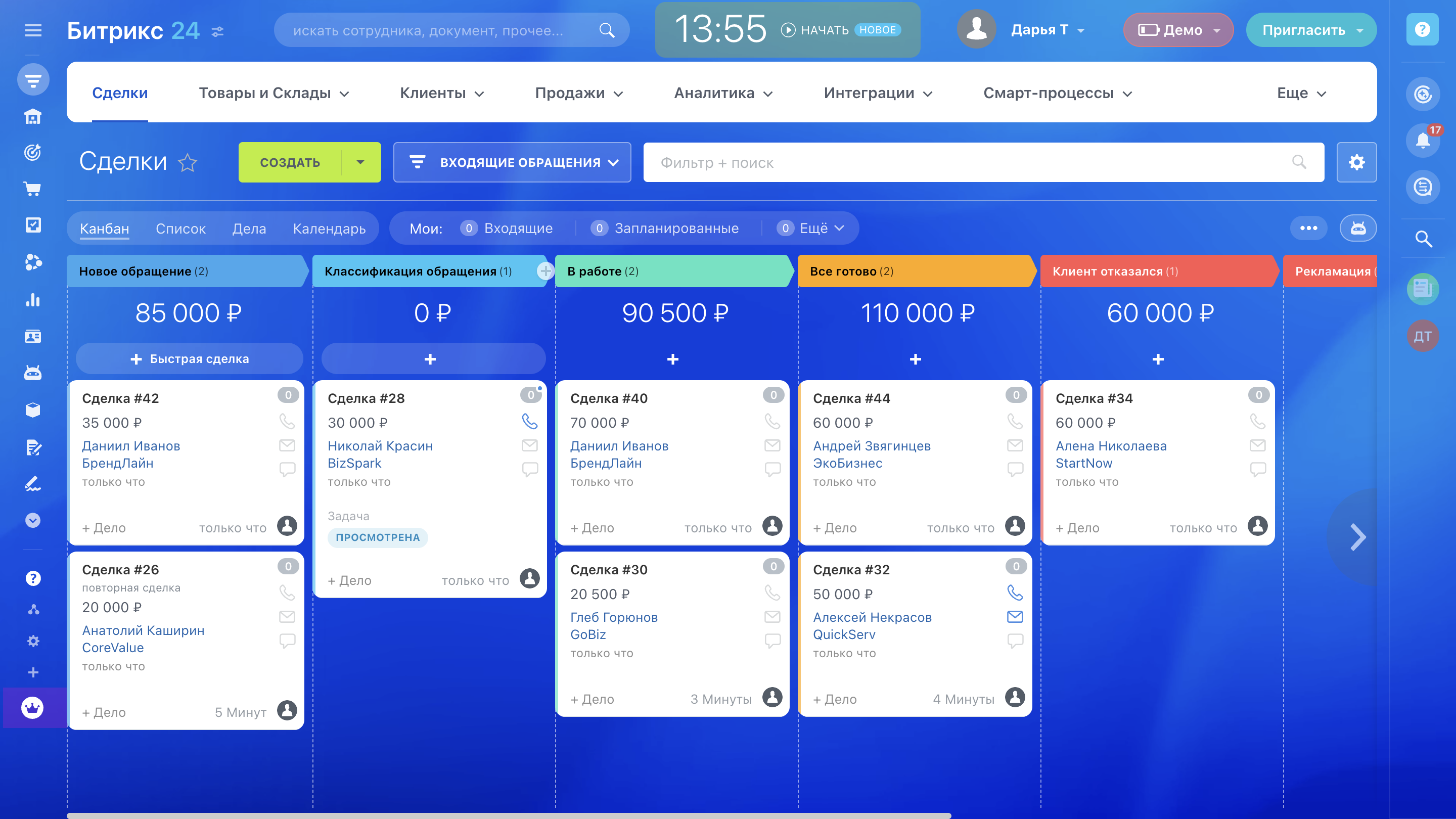Switch to Список view tab
This screenshot has height=819, width=1456.
[180, 229]
